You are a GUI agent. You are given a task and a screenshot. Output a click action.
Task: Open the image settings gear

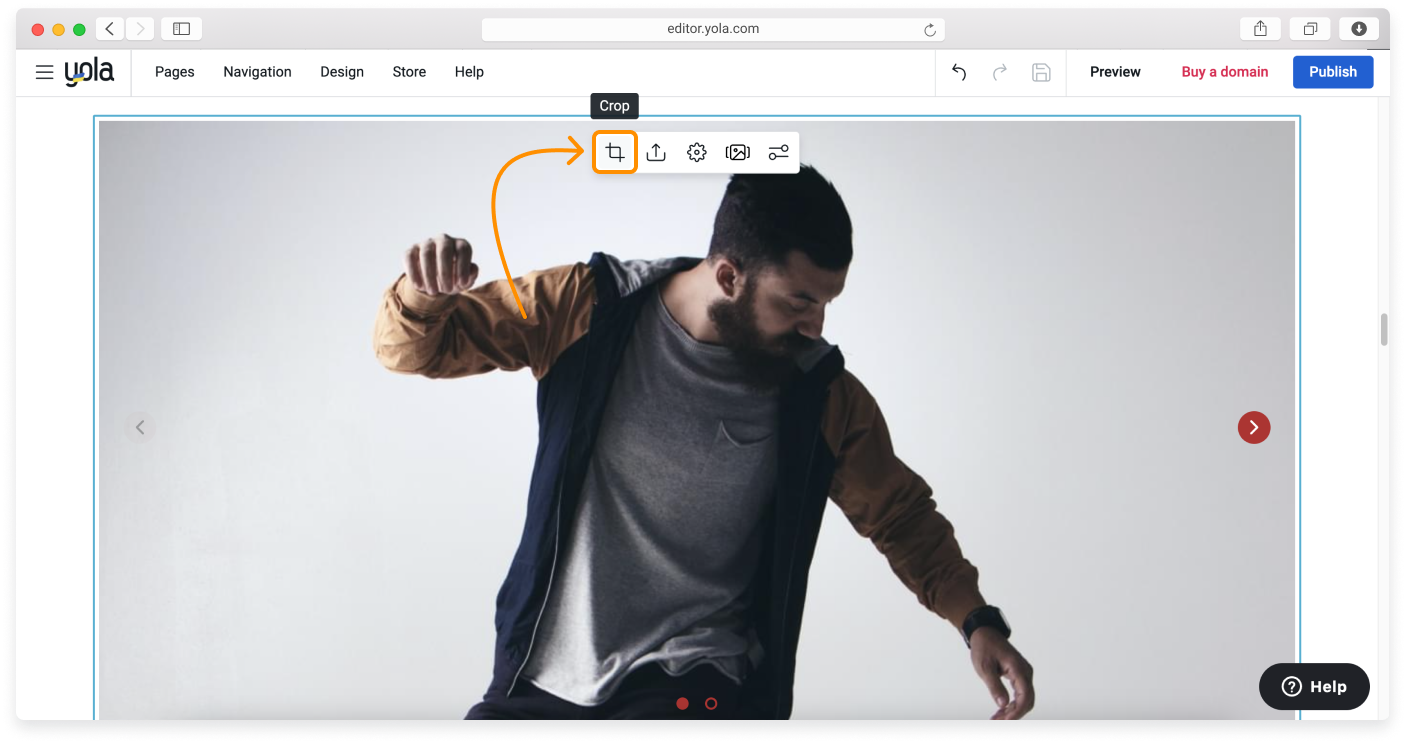click(x=696, y=152)
